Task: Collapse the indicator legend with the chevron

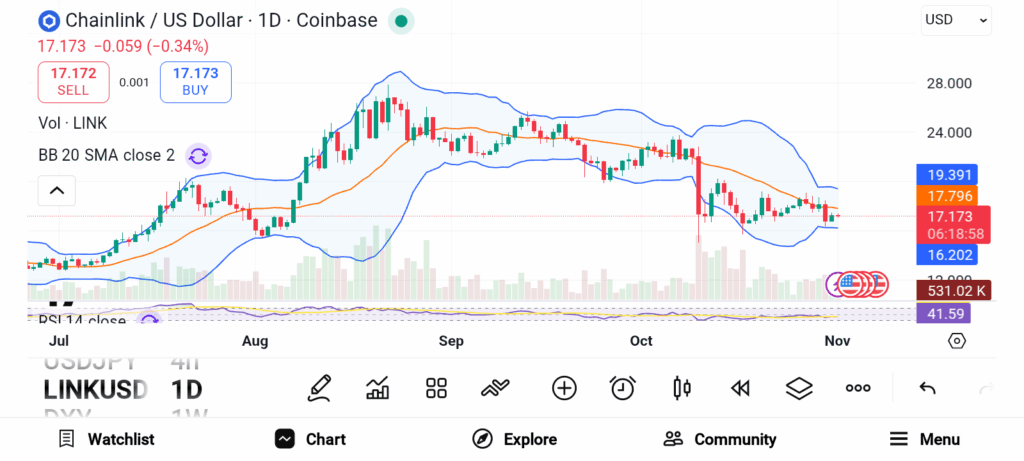Action: 57,190
